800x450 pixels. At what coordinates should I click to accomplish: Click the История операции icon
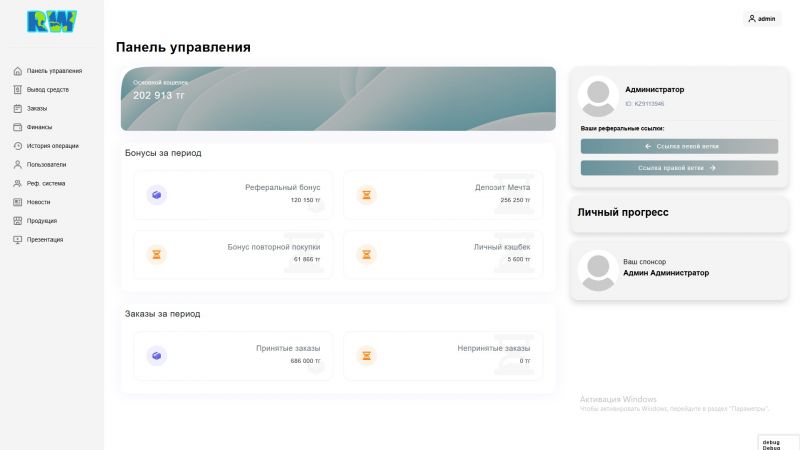(x=17, y=146)
